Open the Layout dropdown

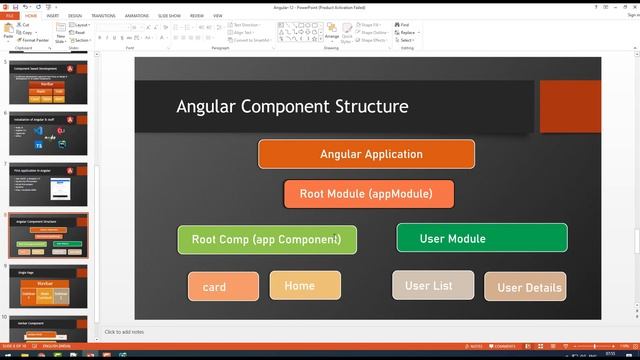tap(80, 25)
